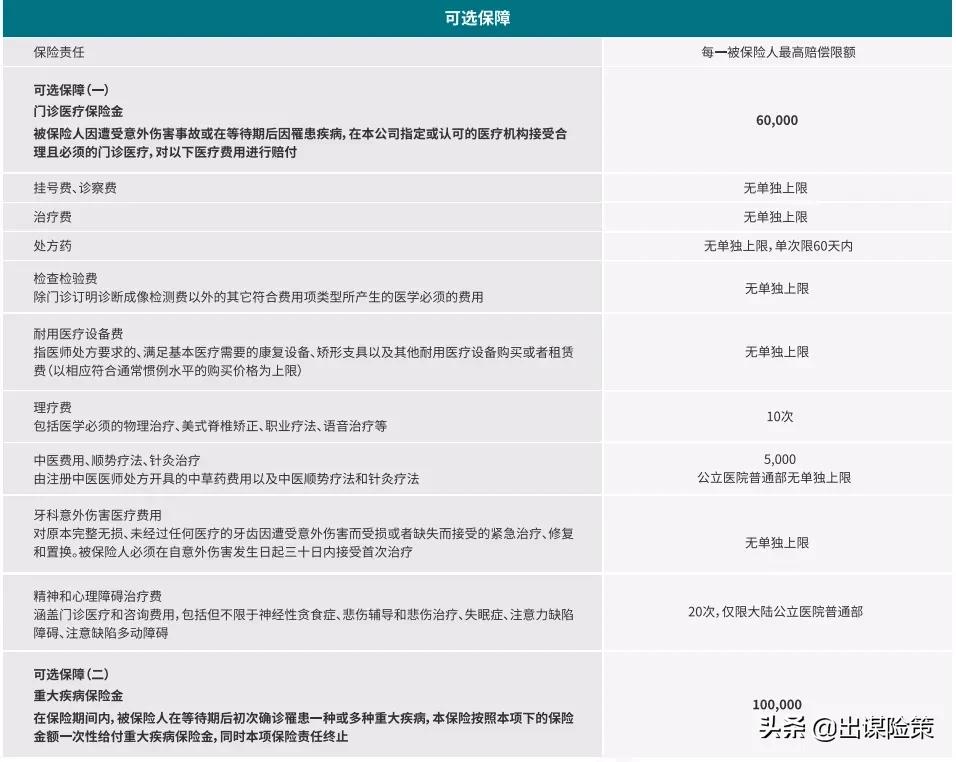Select the 可选保障（一）门诊医疗保险金 row
The width and height of the screenshot is (956, 762).
click(x=300, y=120)
